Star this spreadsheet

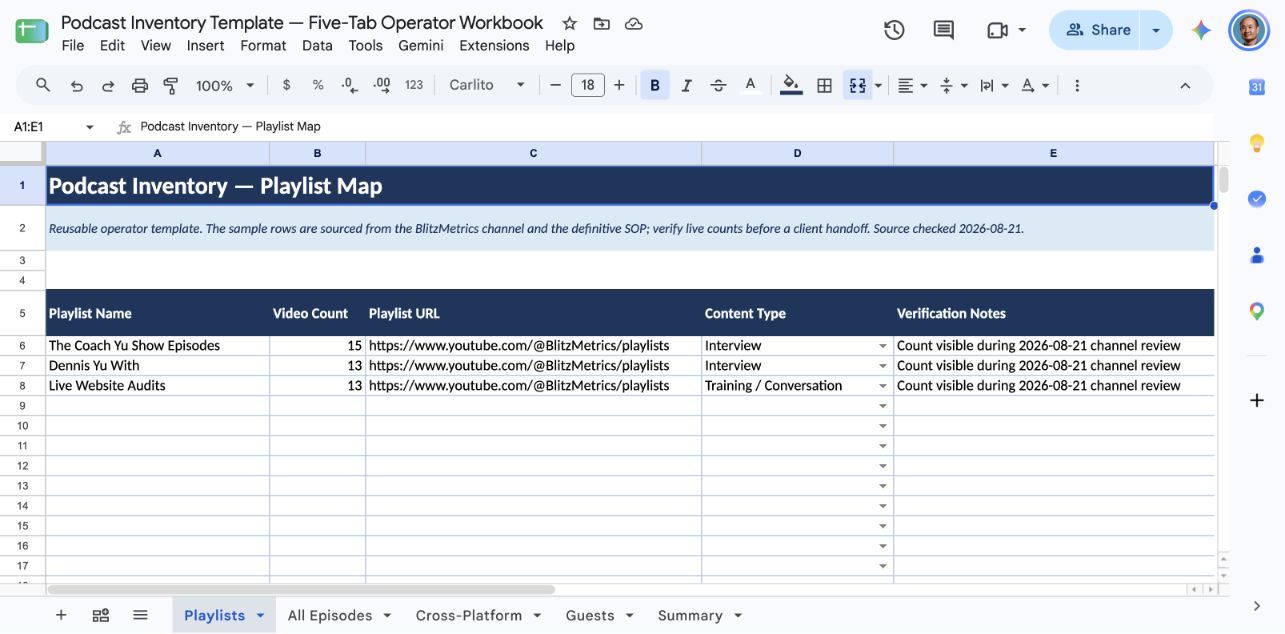(x=569, y=23)
